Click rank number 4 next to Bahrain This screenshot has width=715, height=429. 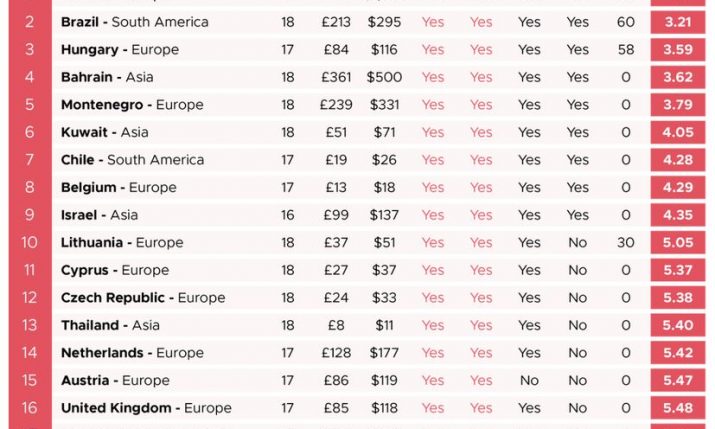[x=29, y=77]
